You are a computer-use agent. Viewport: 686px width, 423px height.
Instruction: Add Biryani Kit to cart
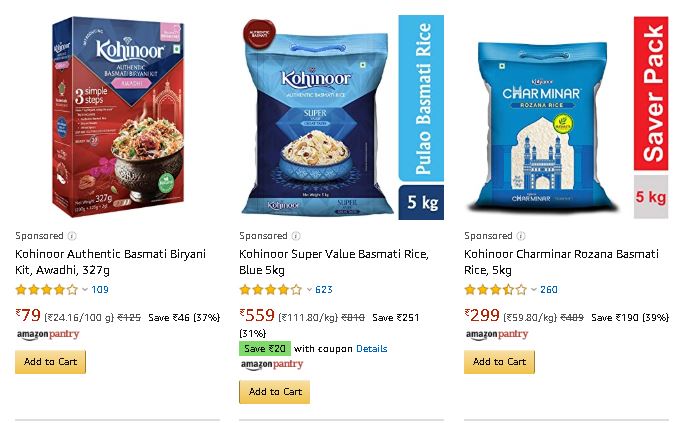point(50,362)
